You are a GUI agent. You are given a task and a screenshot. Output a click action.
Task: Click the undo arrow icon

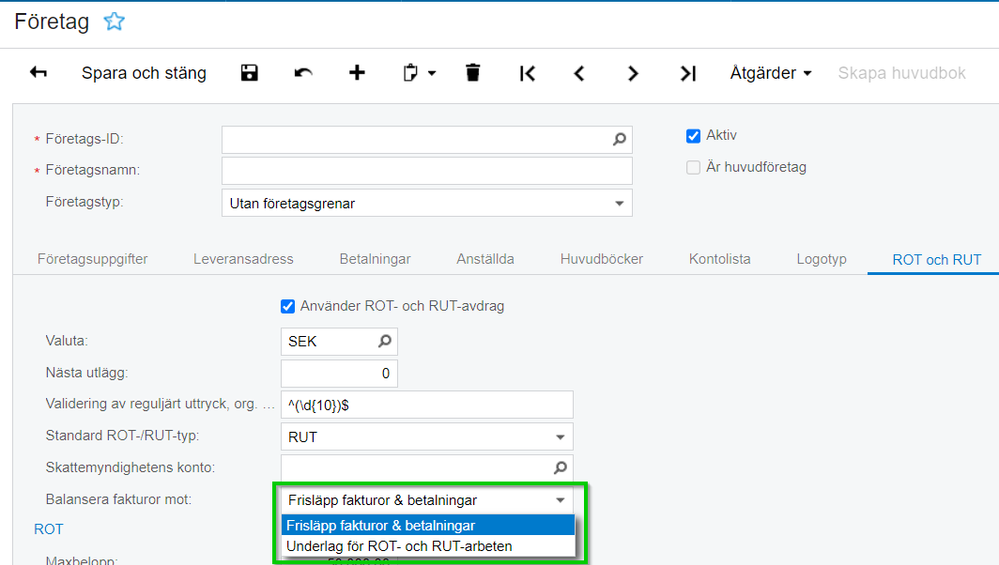pyautogui.click(x=303, y=73)
